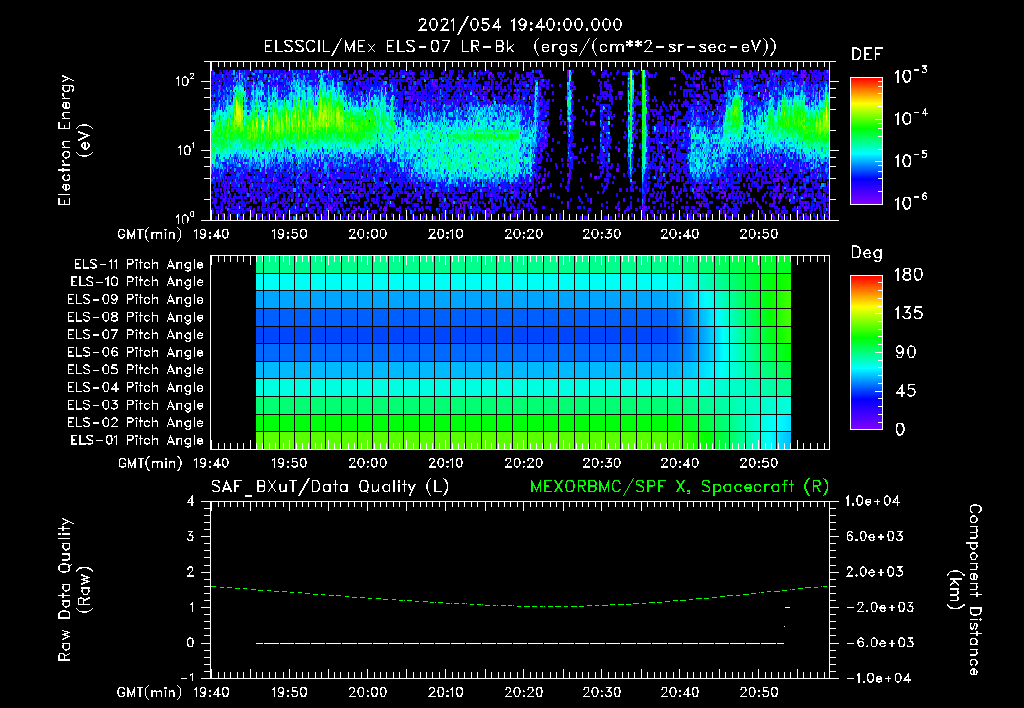Click the 4 tick on Raw Data Quality axis
This screenshot has height=708, width=1024.
(191, 501)
